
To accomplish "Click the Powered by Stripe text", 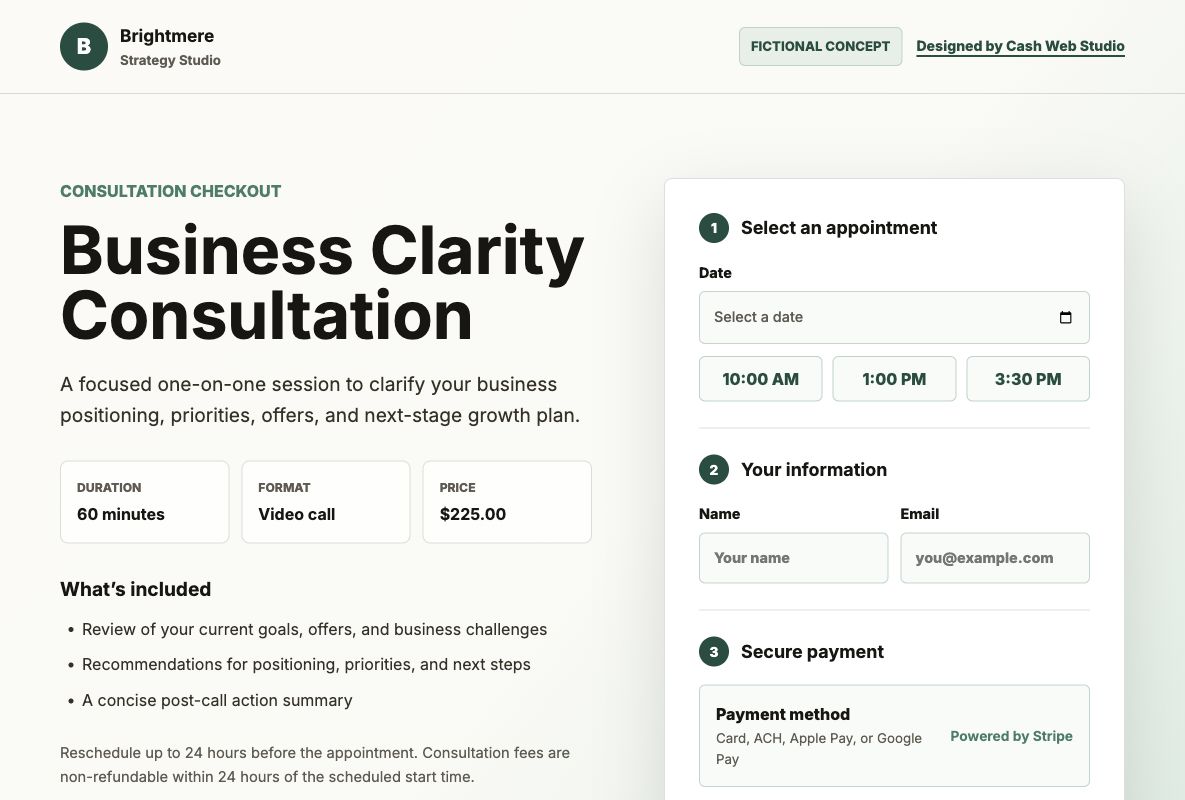I will tap(1011, 736).
